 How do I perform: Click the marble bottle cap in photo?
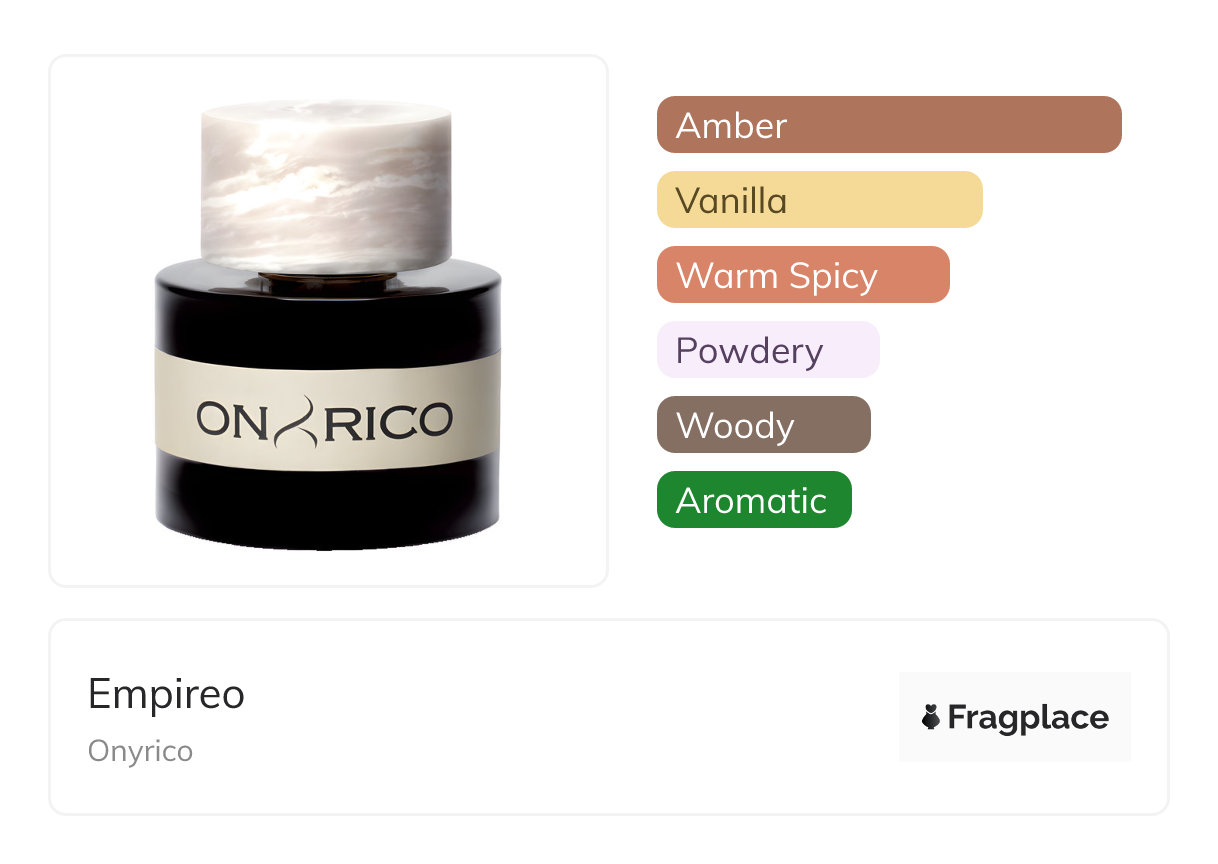point(326,186)
